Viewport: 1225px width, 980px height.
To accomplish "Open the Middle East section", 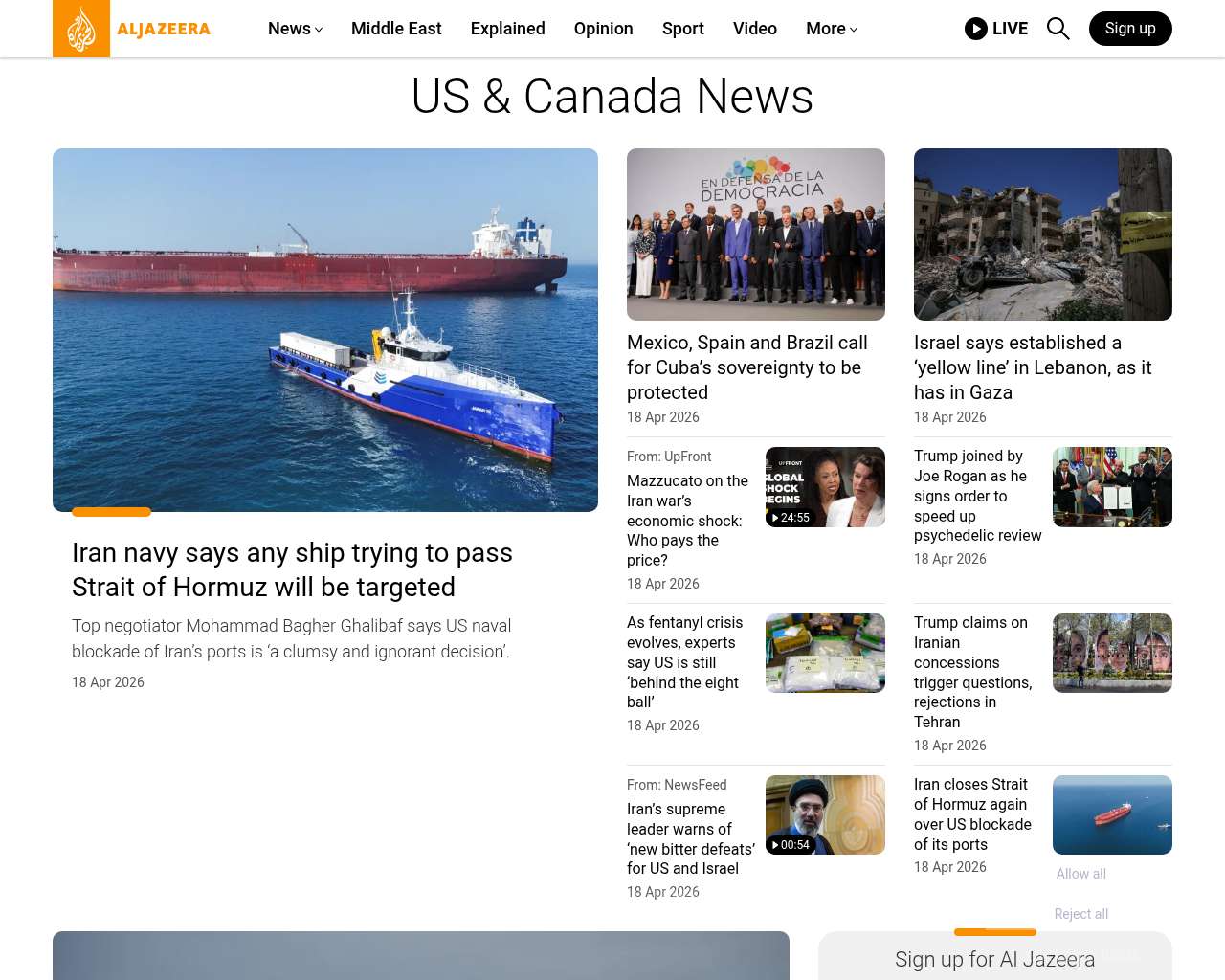I will point(396,29).
